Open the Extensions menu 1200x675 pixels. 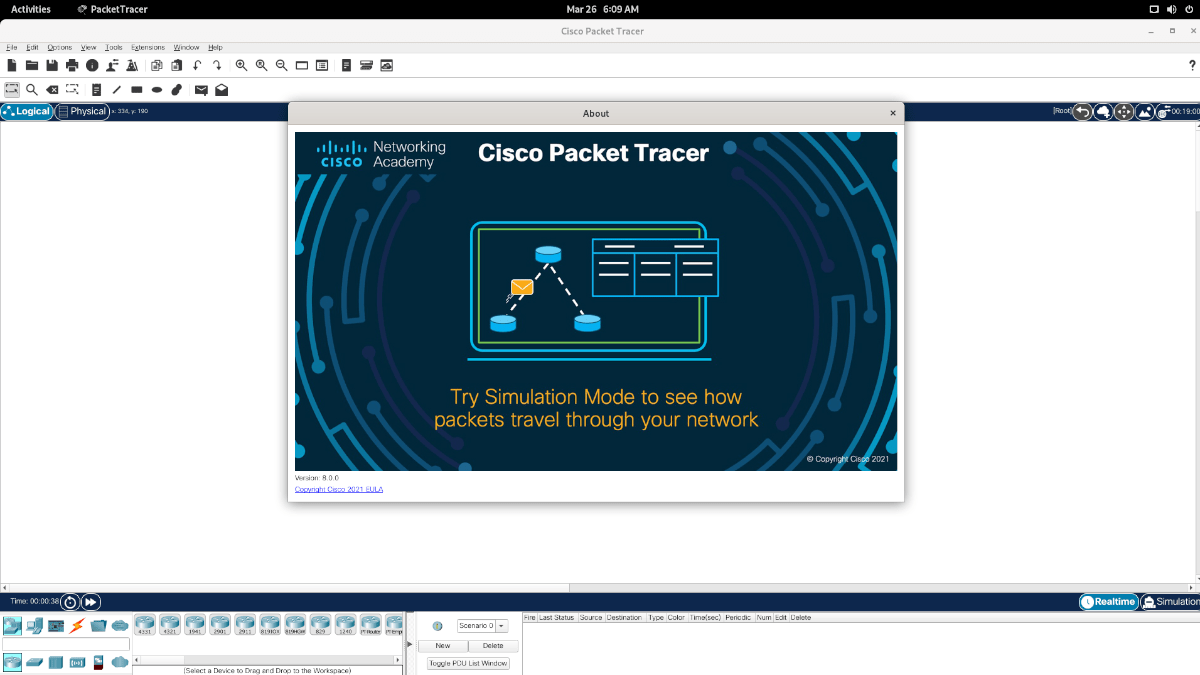pos(147,47)
